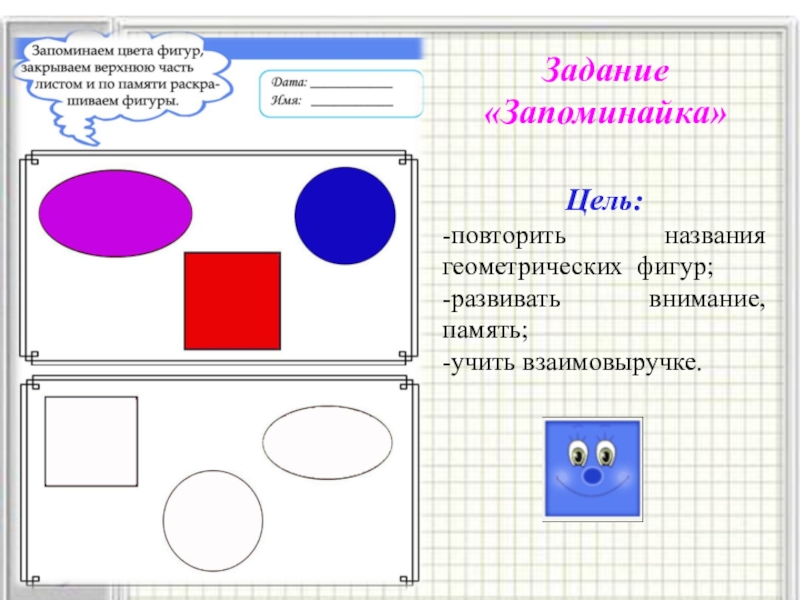
Task: Select the empty square outline
Action: point(91,441)
